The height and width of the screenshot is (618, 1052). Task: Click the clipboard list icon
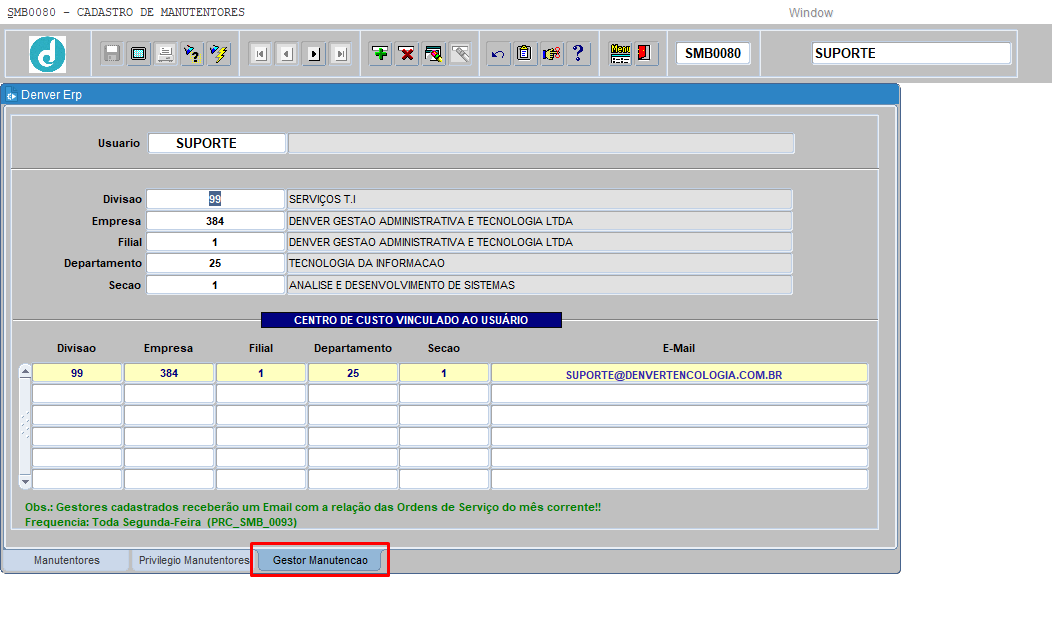click(525, 54)
